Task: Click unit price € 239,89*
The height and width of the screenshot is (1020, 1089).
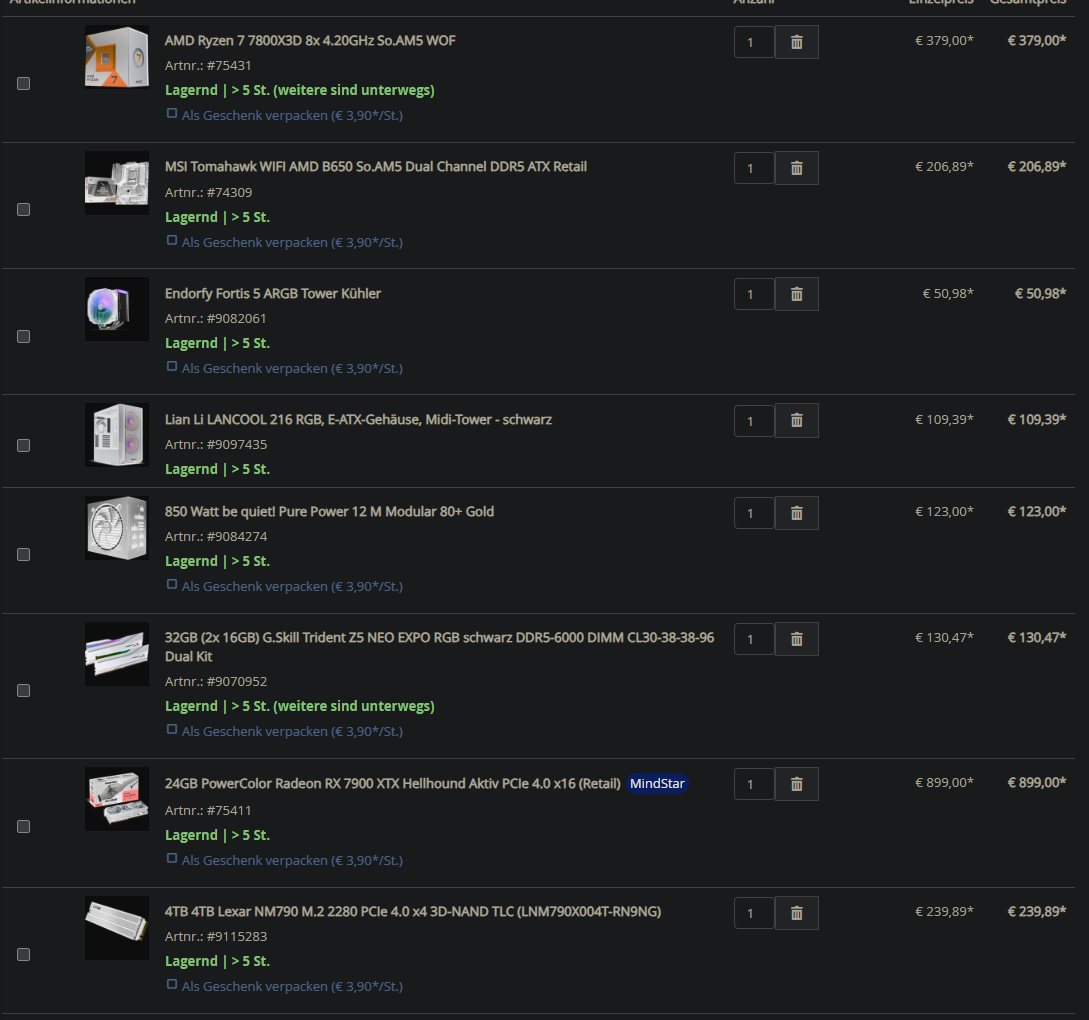Action: [944, 912]
